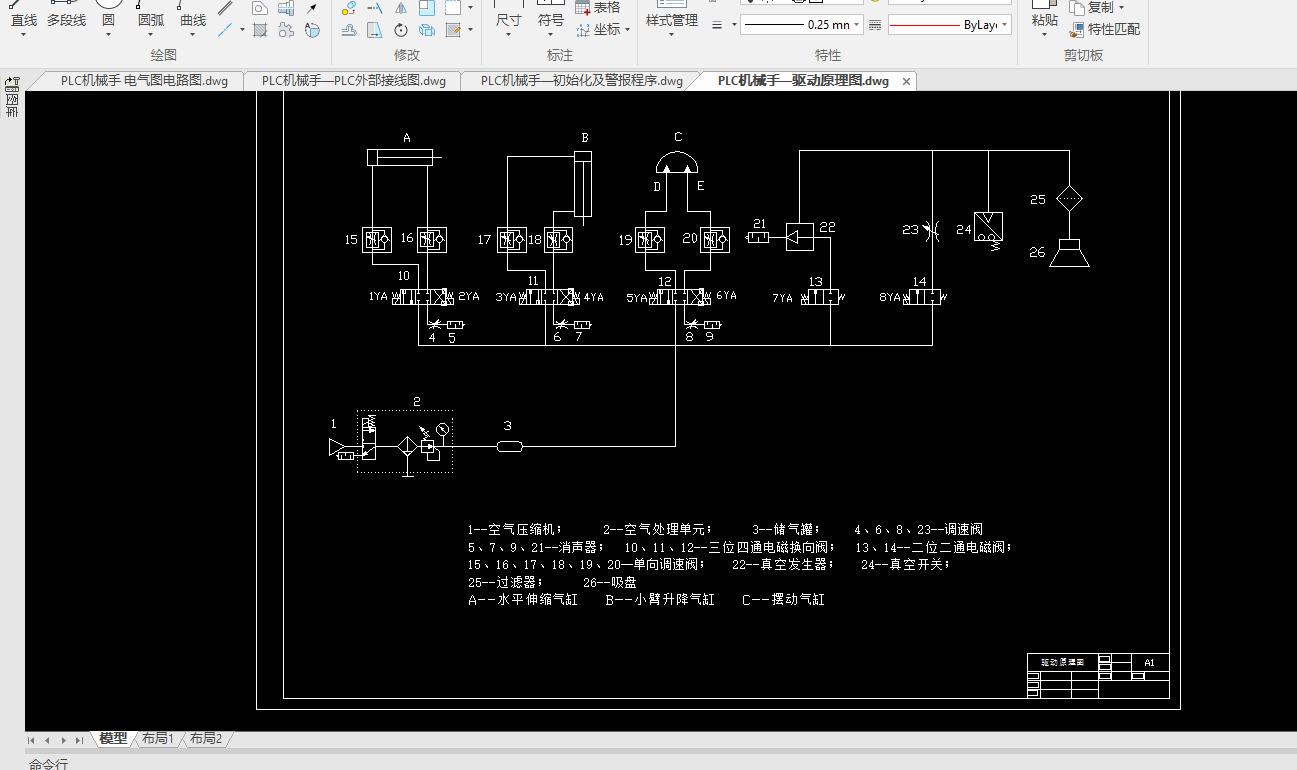Image resolution: width=1297 pixels, height=770 pixels.
Task: Click previous layout tab arrow
Action: pyautogui.click(x=47, y=740)
